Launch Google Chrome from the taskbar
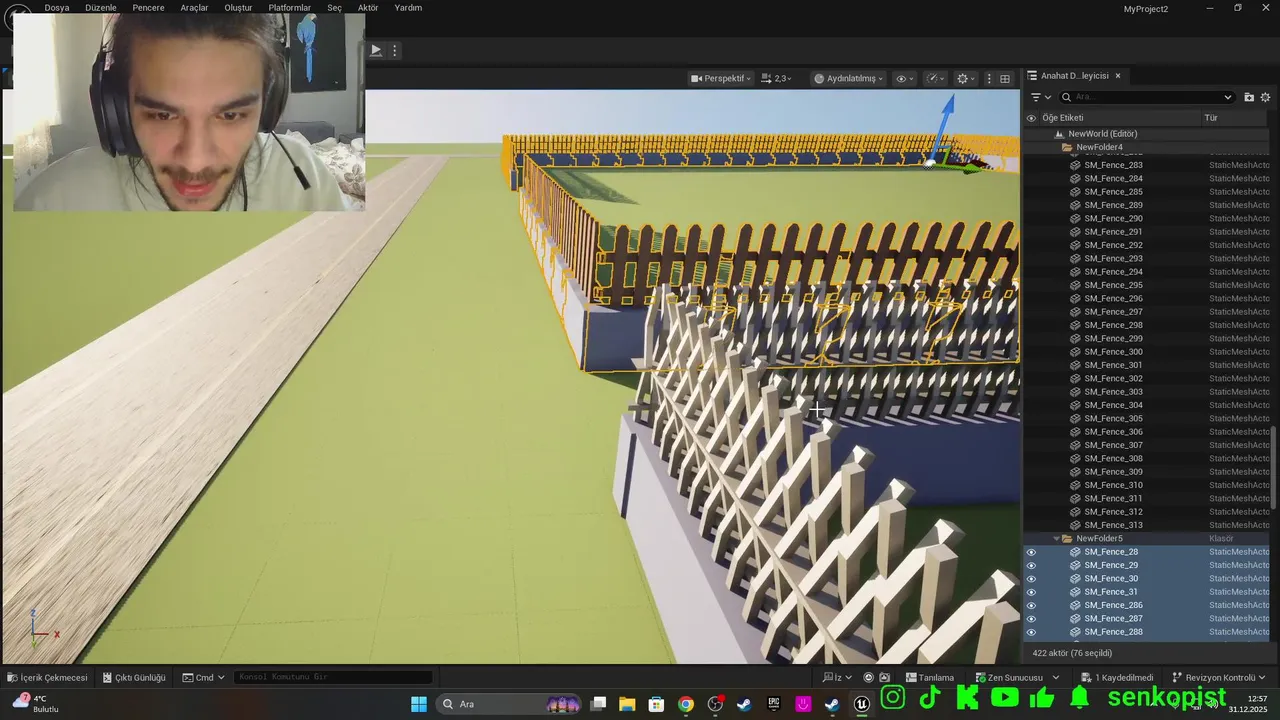This screenshot has width=1280, height=720. pyautogui.click(x=685, y=704)
